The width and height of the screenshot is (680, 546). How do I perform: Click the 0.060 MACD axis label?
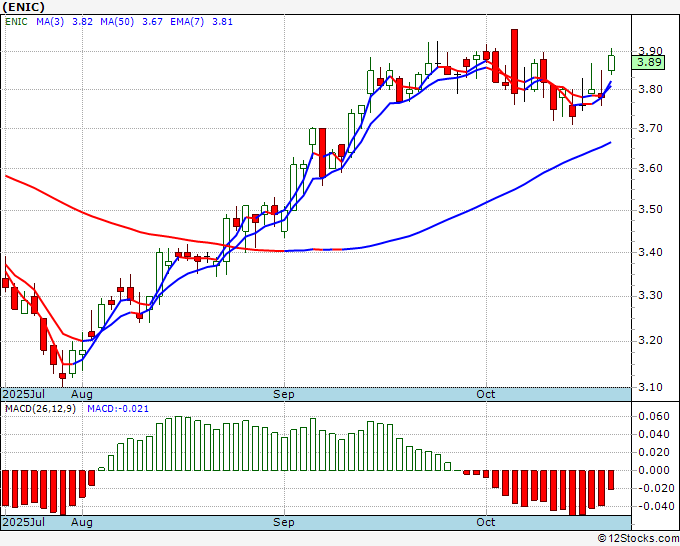coord(654,416)
